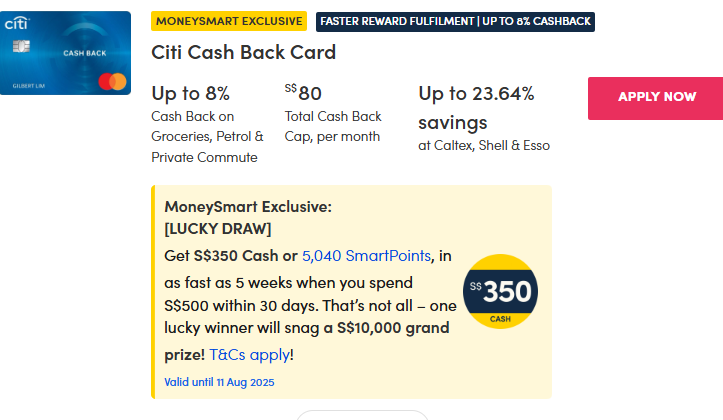Image resolution: width=723 pixels, height=420 pixels.
Task: Click the 'MoneySmart Exclusive:' promo heading
Action: point(247,207)
